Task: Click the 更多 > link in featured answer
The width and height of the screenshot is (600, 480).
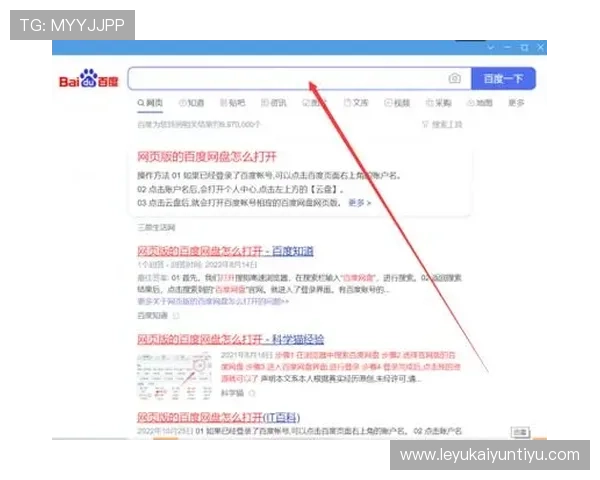Action: [x=360, y=203]
